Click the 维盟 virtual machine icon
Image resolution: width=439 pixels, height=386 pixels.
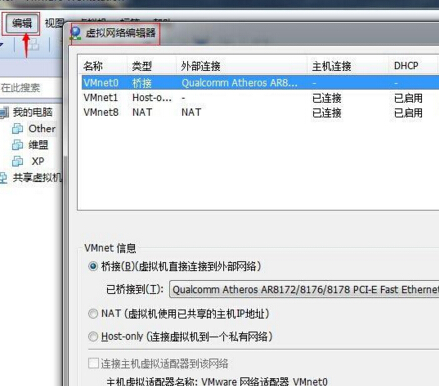17,145
